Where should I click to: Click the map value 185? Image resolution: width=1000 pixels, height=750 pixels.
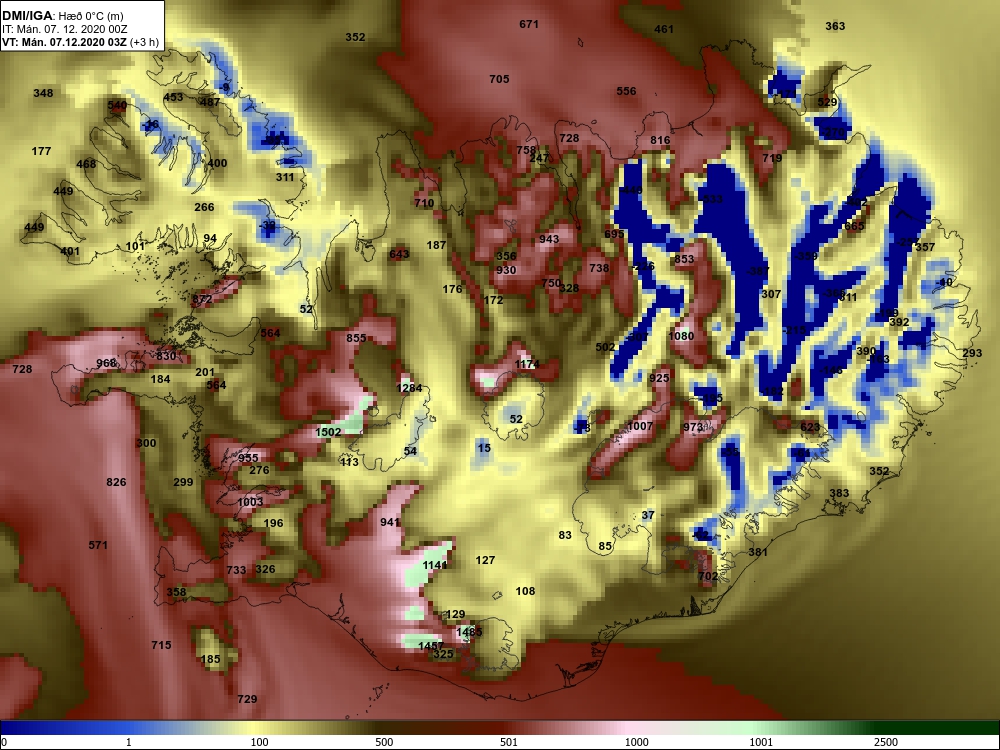pyautogui.click(x=210, y=659)
